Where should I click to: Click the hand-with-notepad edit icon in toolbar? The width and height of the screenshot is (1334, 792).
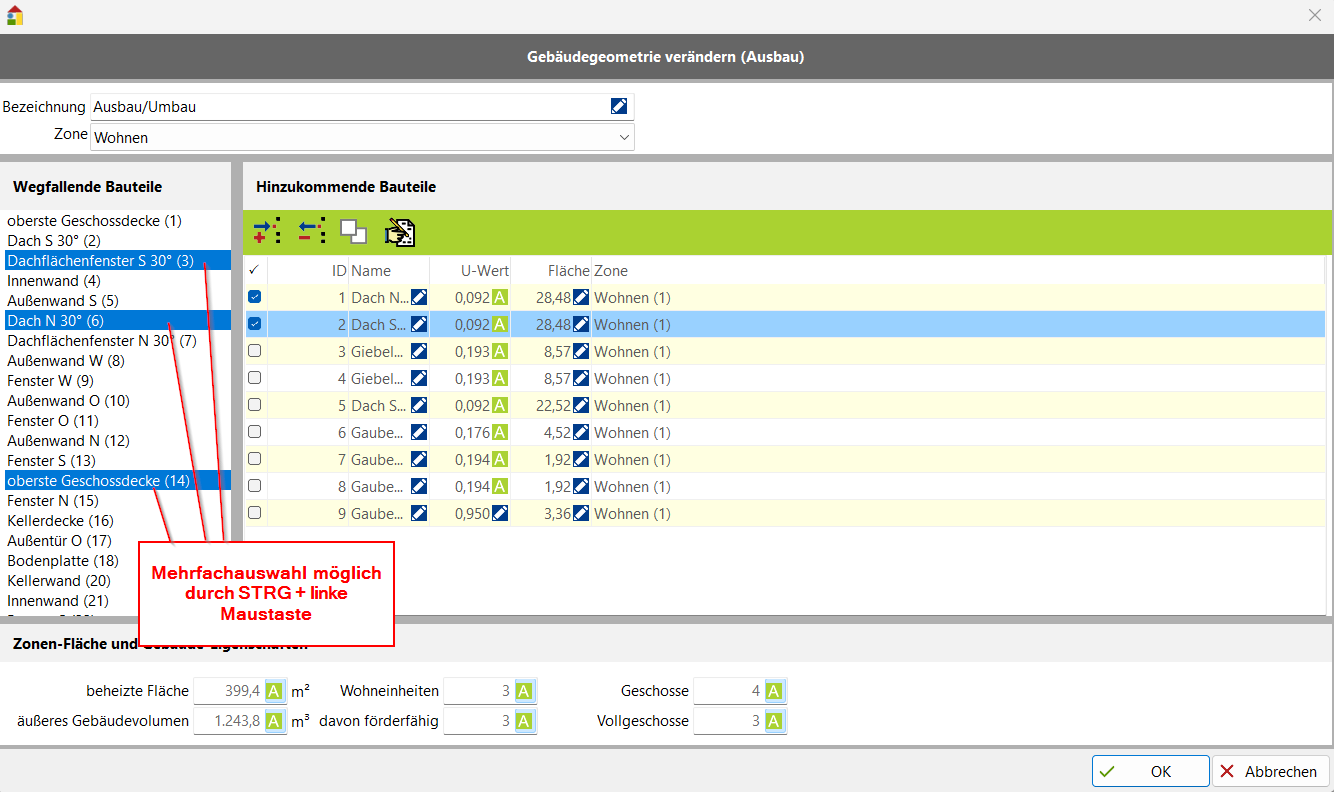(x=400, y=232)
